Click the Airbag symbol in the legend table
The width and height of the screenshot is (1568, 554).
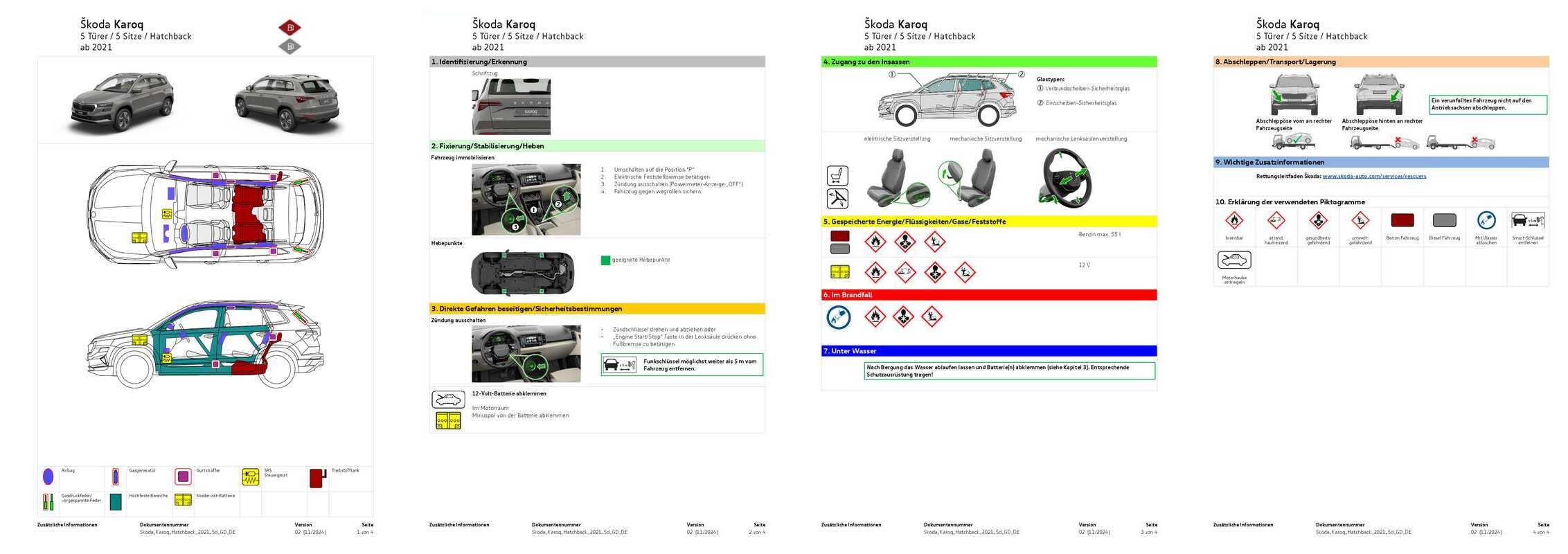(48, 476)
